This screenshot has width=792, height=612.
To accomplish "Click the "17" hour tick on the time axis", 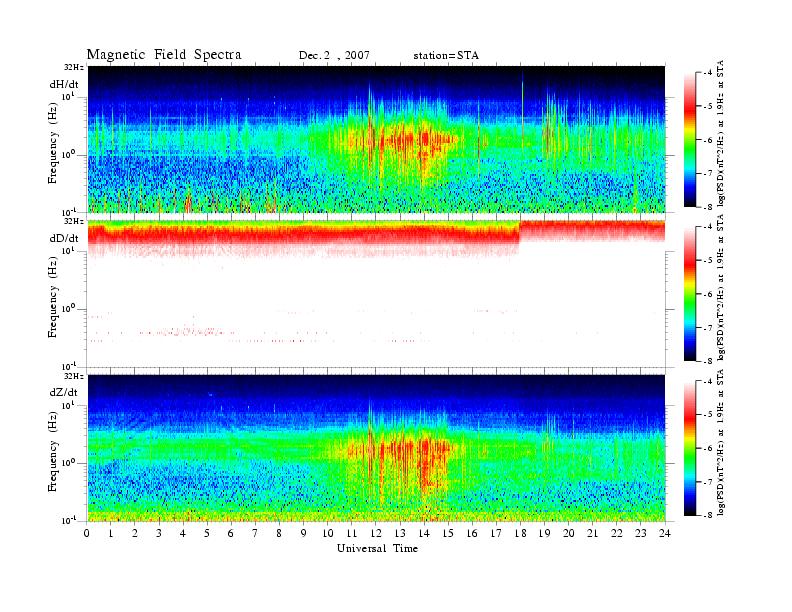I will 497,533.
